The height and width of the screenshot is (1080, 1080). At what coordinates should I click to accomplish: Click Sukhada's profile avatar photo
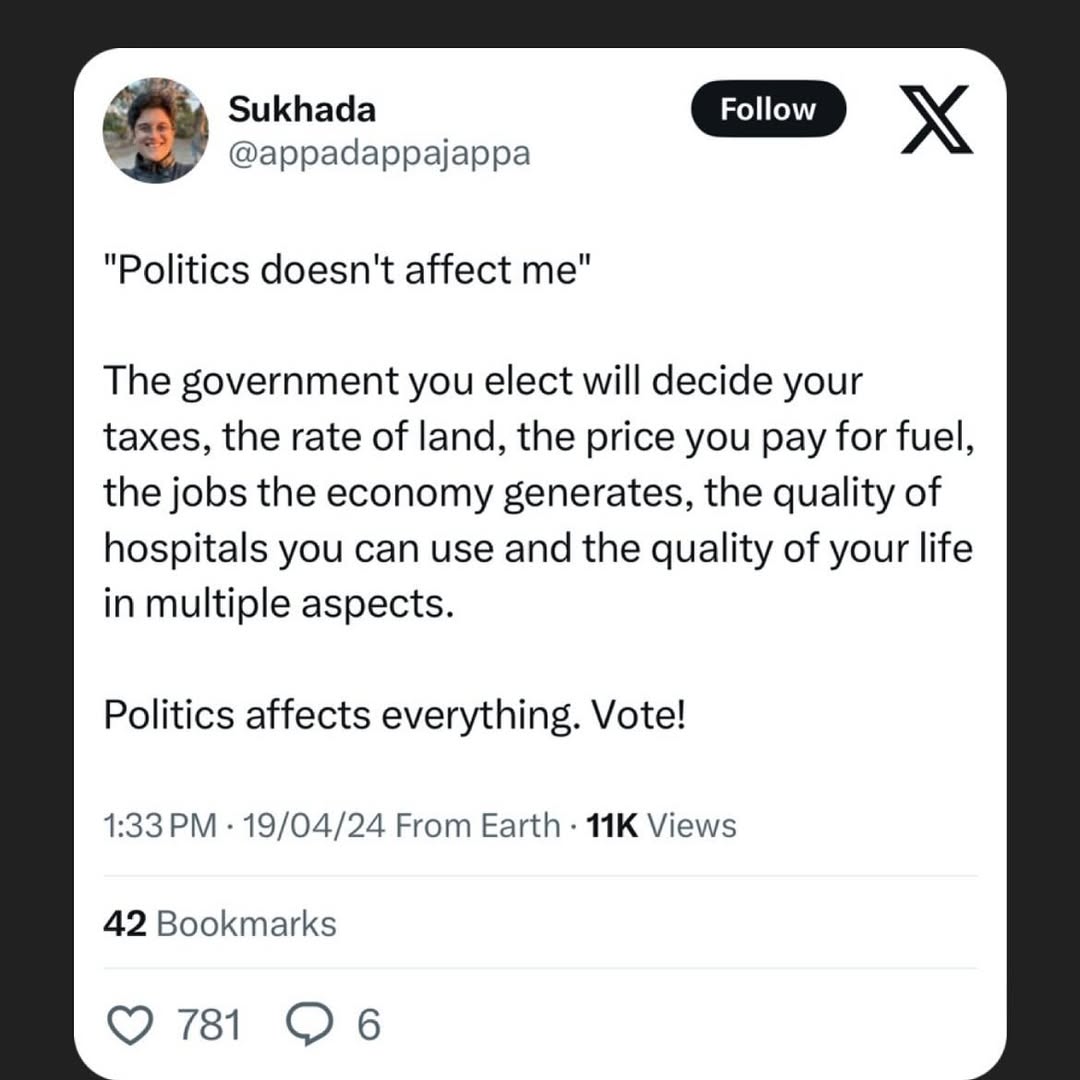155,130
